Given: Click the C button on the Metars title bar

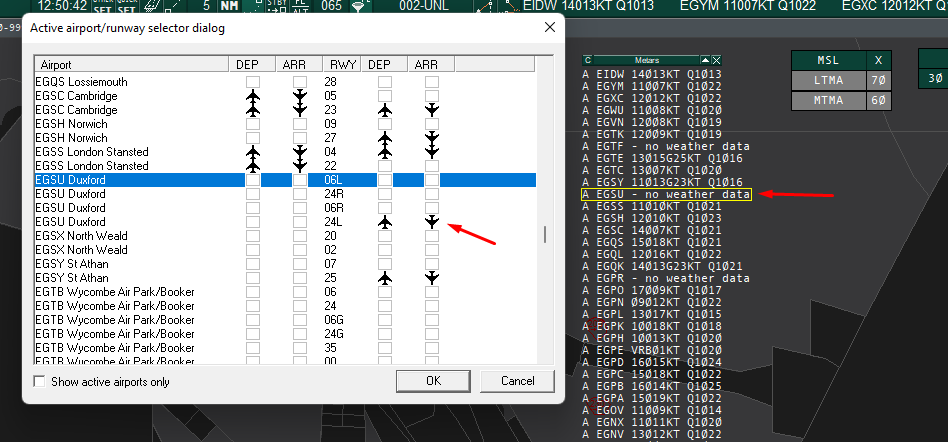Looking at the screenshot, I should 588,60.
